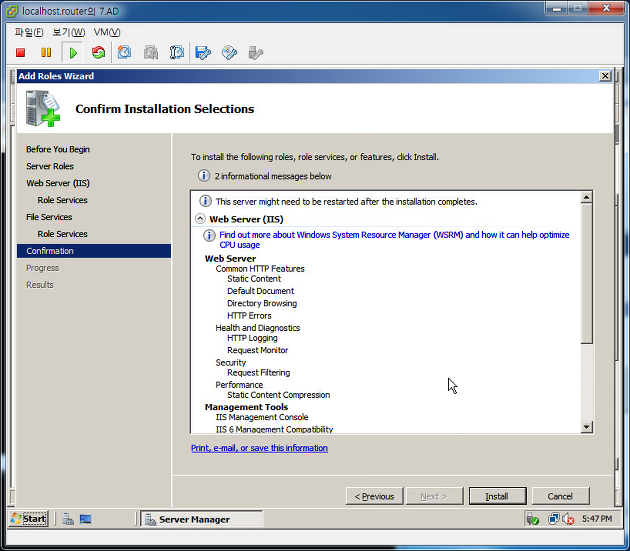Click the taskbar clock showing 5:47 PM
The image size is (630, 551).
597,519
